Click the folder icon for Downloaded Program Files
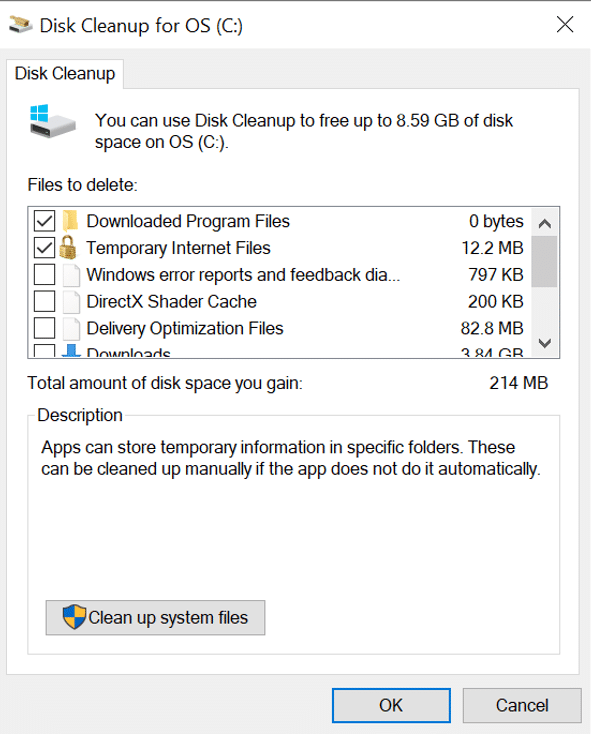 point(71,221)
